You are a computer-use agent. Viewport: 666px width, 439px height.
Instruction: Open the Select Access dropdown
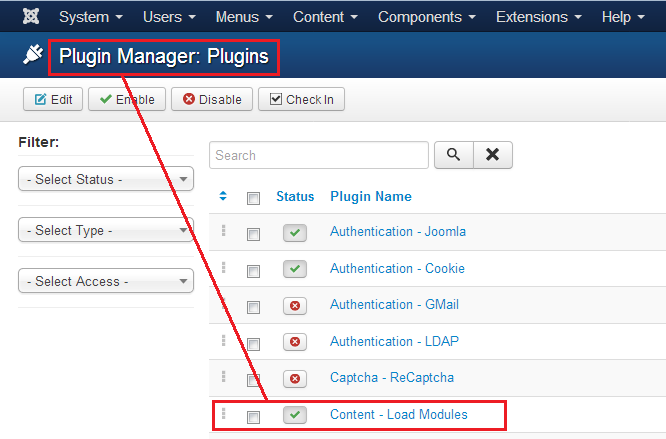(x=106, y=282)
